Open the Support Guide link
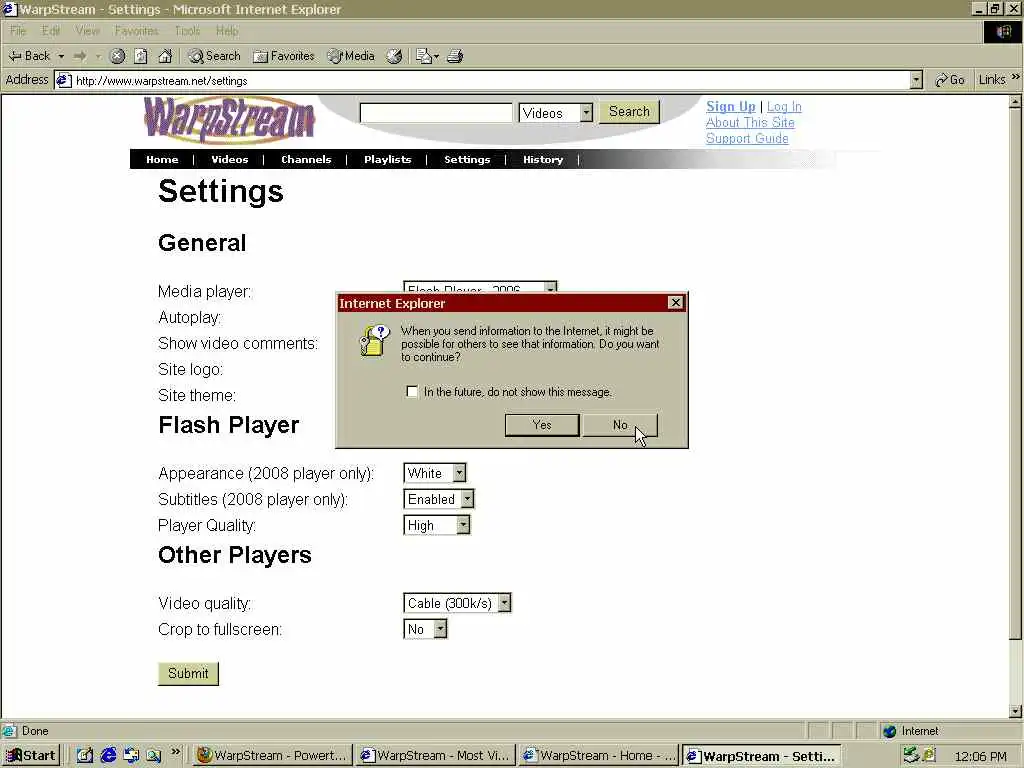 (747, 138)
